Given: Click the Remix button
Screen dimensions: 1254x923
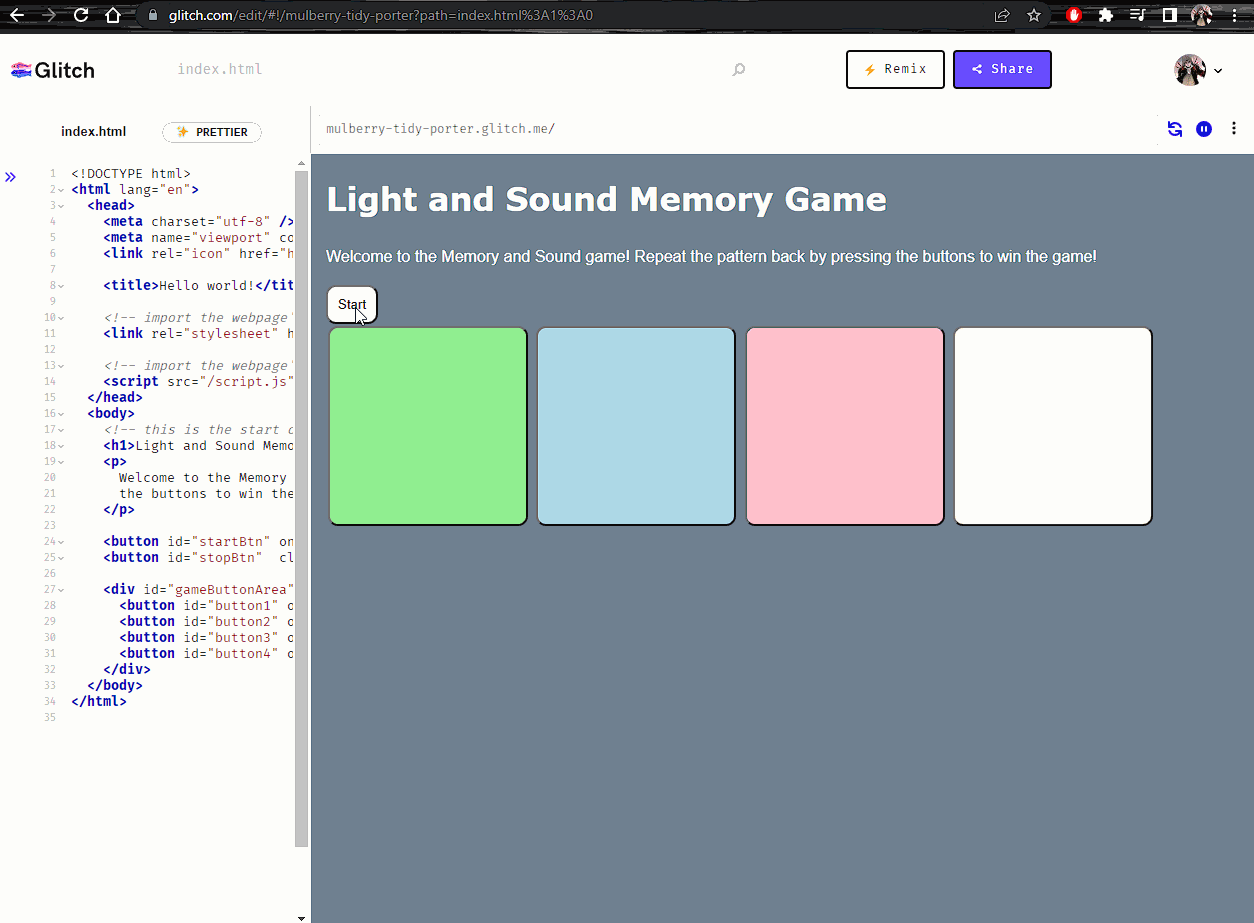Looking at the screenshot, I should tap(895, 69).
